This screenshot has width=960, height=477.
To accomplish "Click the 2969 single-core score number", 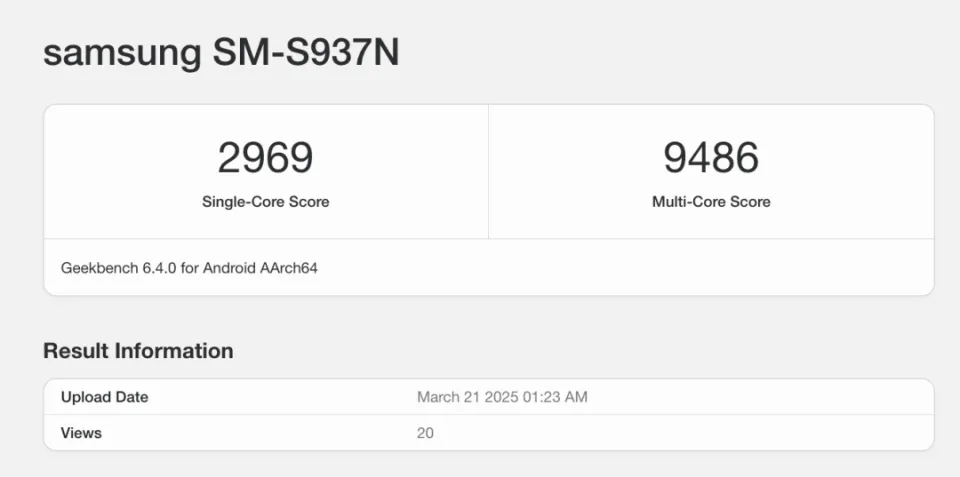I will [265, 158].
